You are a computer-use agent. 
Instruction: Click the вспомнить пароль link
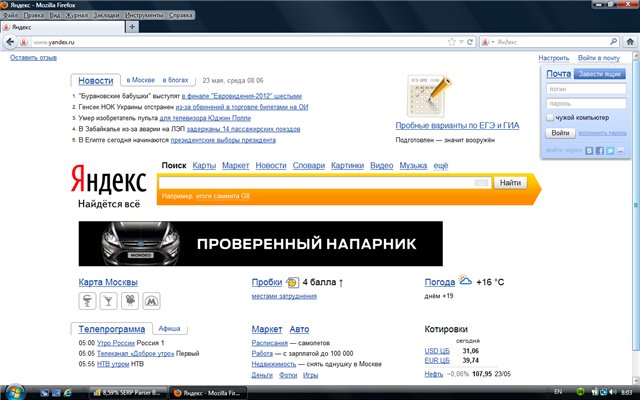602,133
